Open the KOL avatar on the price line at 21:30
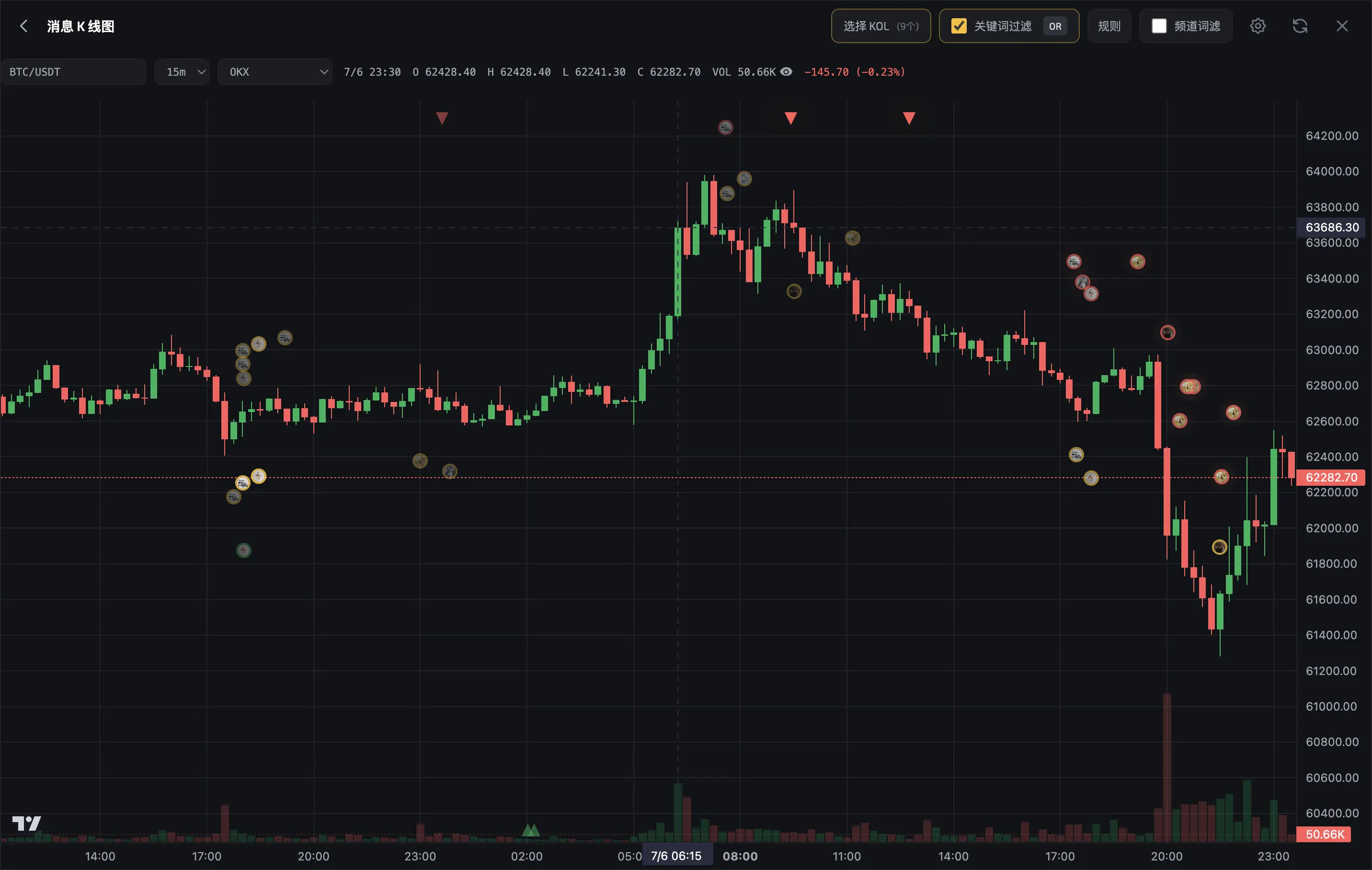Image resolution: width=1372 pixels, height=870 pixels. (x=1221, y=477)
